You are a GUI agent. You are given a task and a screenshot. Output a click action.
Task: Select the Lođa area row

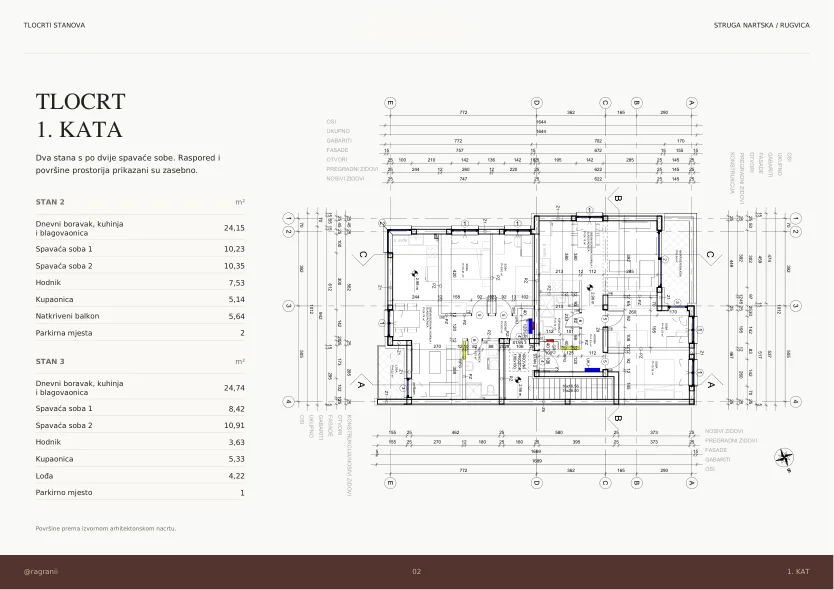coord(140,476)
